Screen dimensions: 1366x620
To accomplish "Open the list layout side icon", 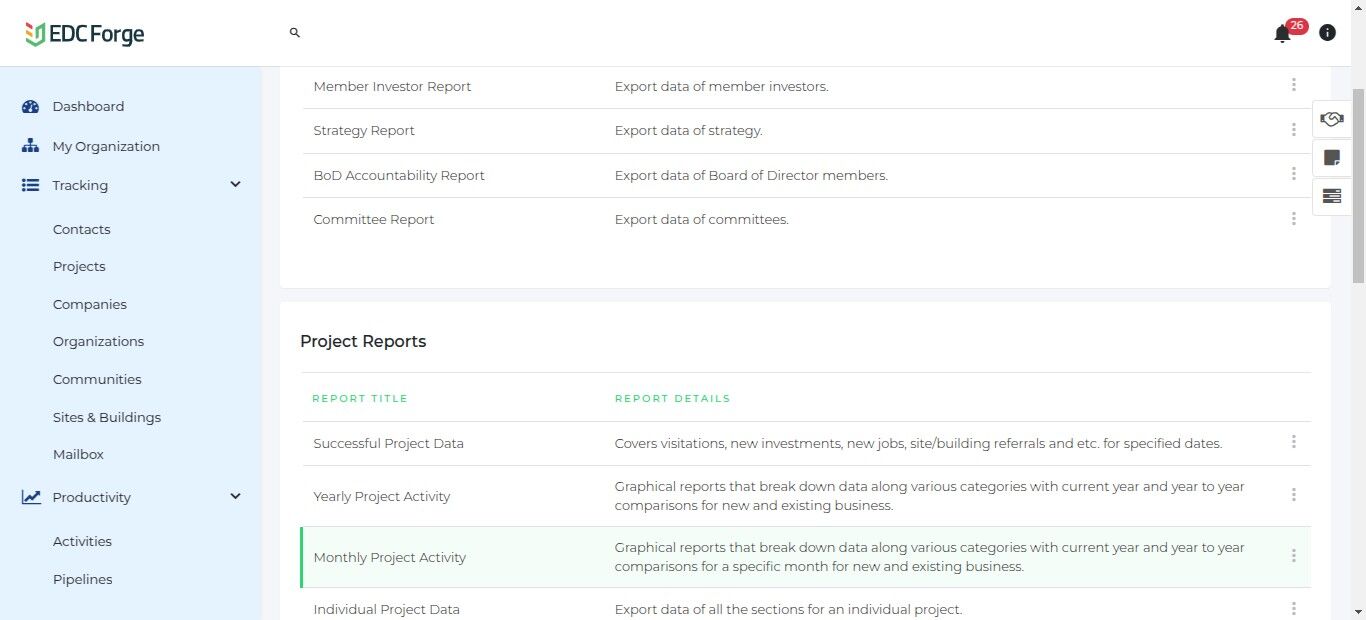I will [x=1331, y=196].
